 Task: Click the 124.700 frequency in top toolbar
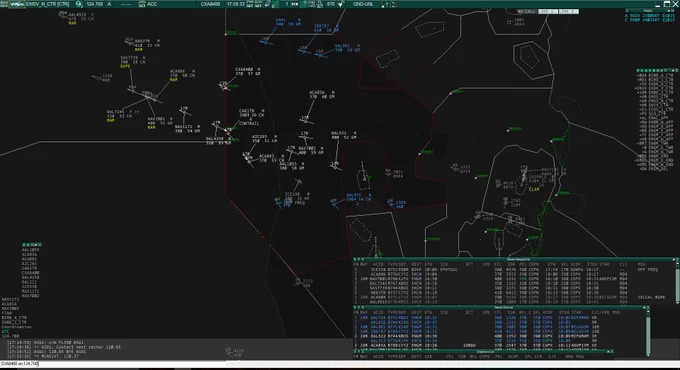94,4
